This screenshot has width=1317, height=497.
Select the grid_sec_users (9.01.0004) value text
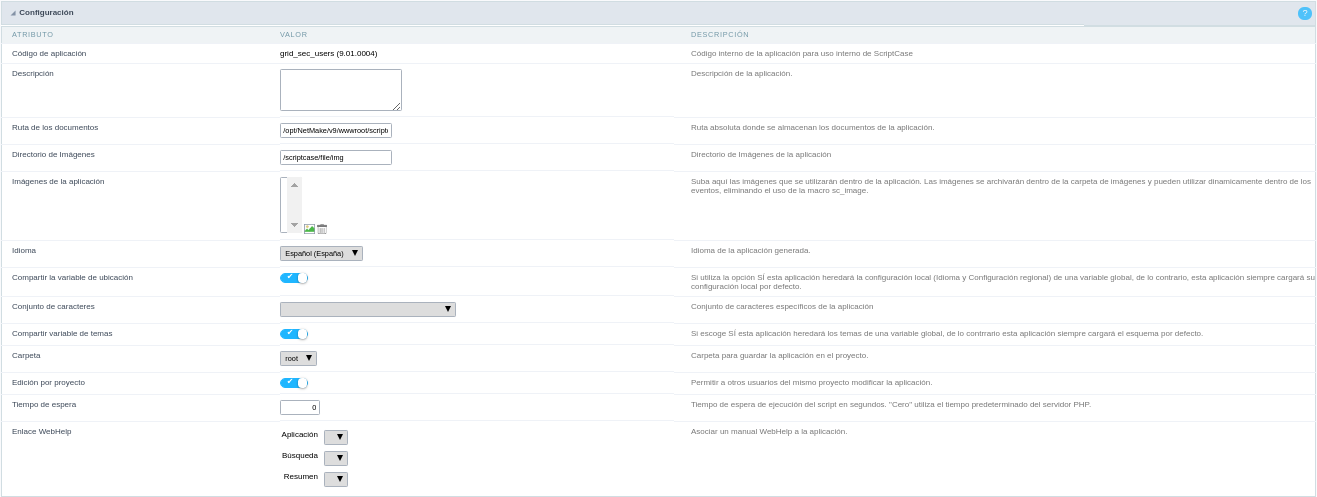click(328, 54)
